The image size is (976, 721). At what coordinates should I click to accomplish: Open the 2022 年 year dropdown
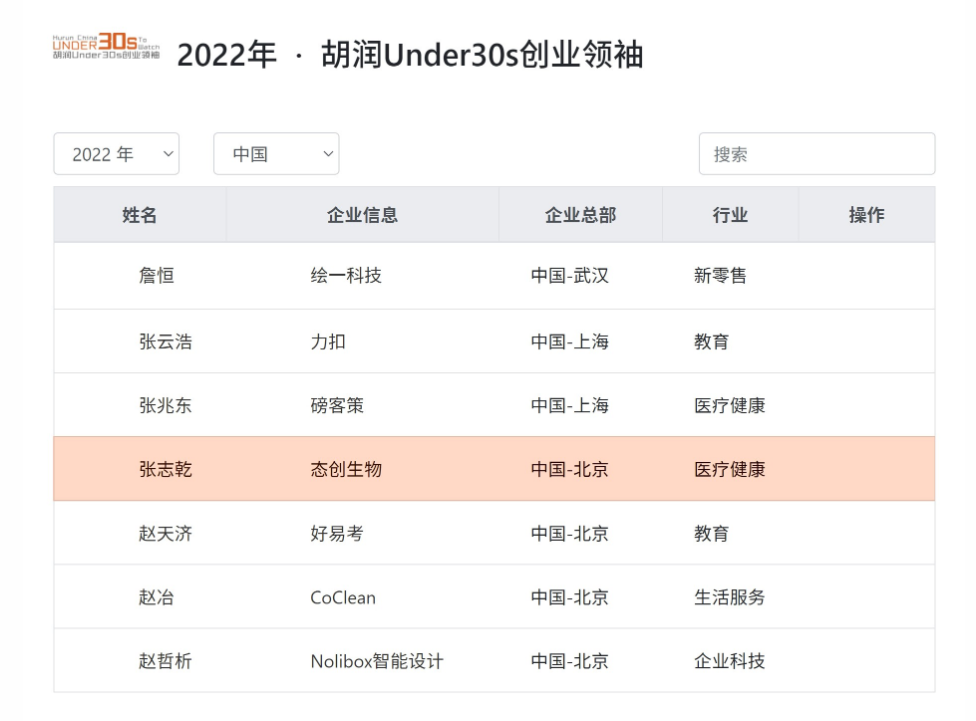116,154
